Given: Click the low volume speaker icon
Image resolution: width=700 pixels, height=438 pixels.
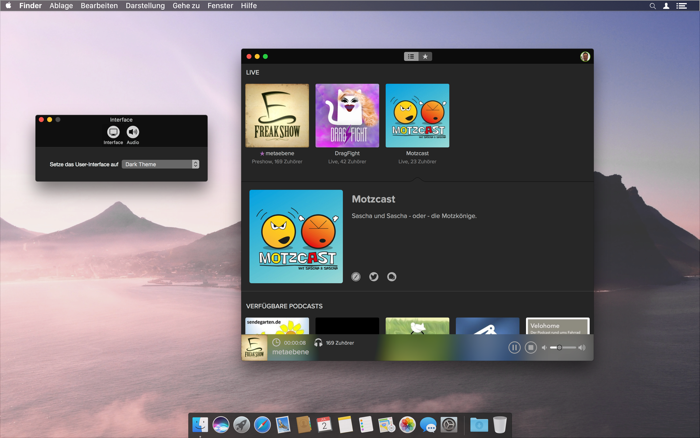Looking at the screenshot, I should [x=544, y=347].
